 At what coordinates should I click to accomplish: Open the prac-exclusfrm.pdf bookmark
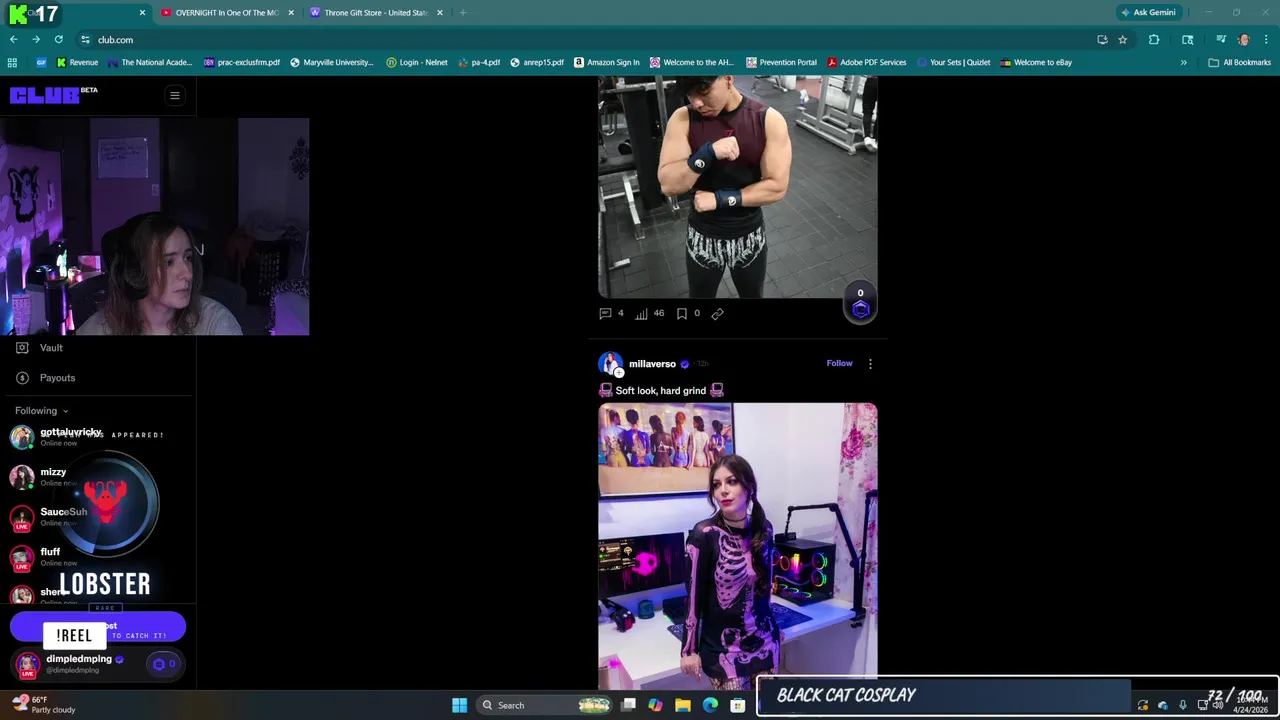click(241, 62)
